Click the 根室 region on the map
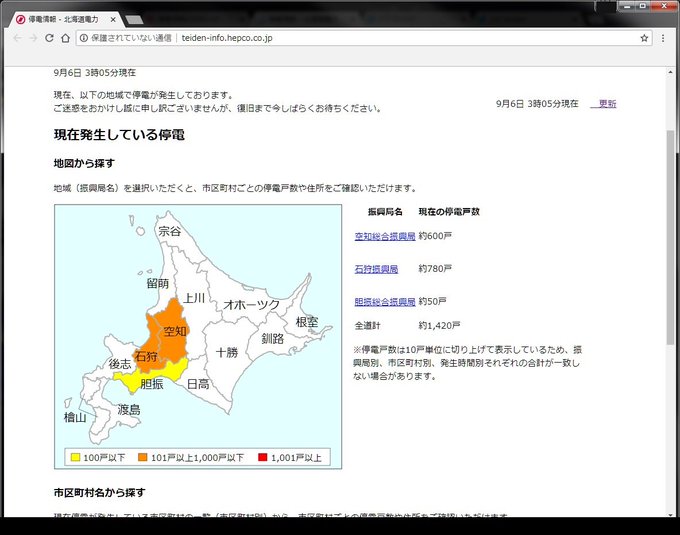The image size is (680, 535). tap(307, 322)
